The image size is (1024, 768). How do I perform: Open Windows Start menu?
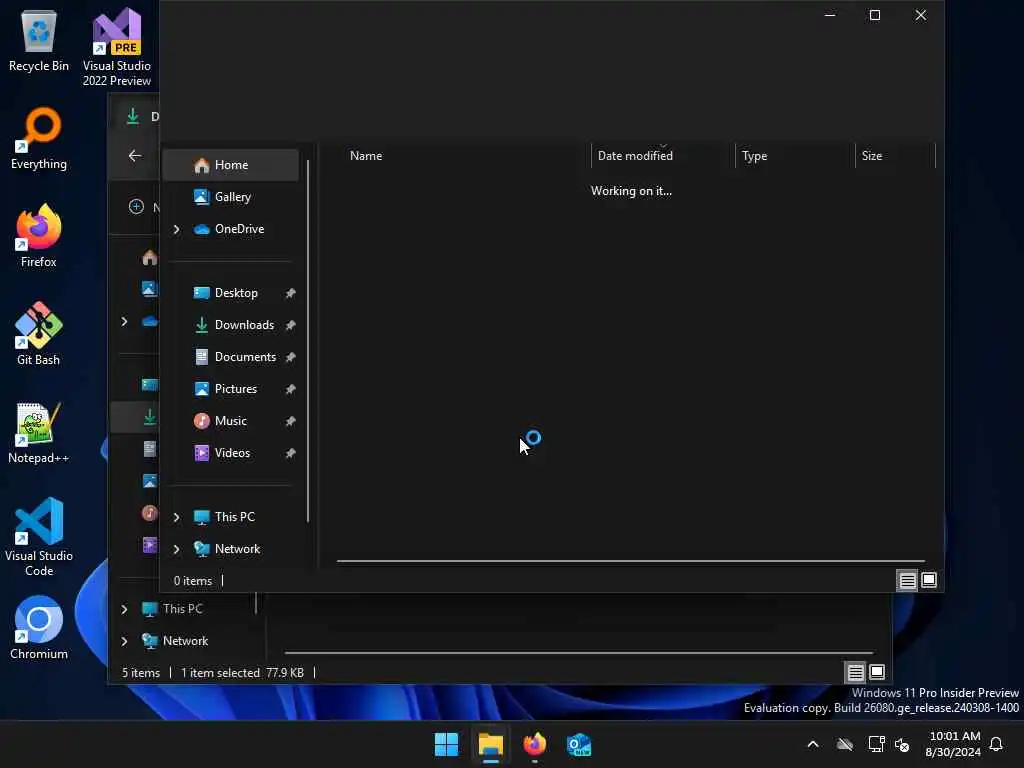coord(447,744)
